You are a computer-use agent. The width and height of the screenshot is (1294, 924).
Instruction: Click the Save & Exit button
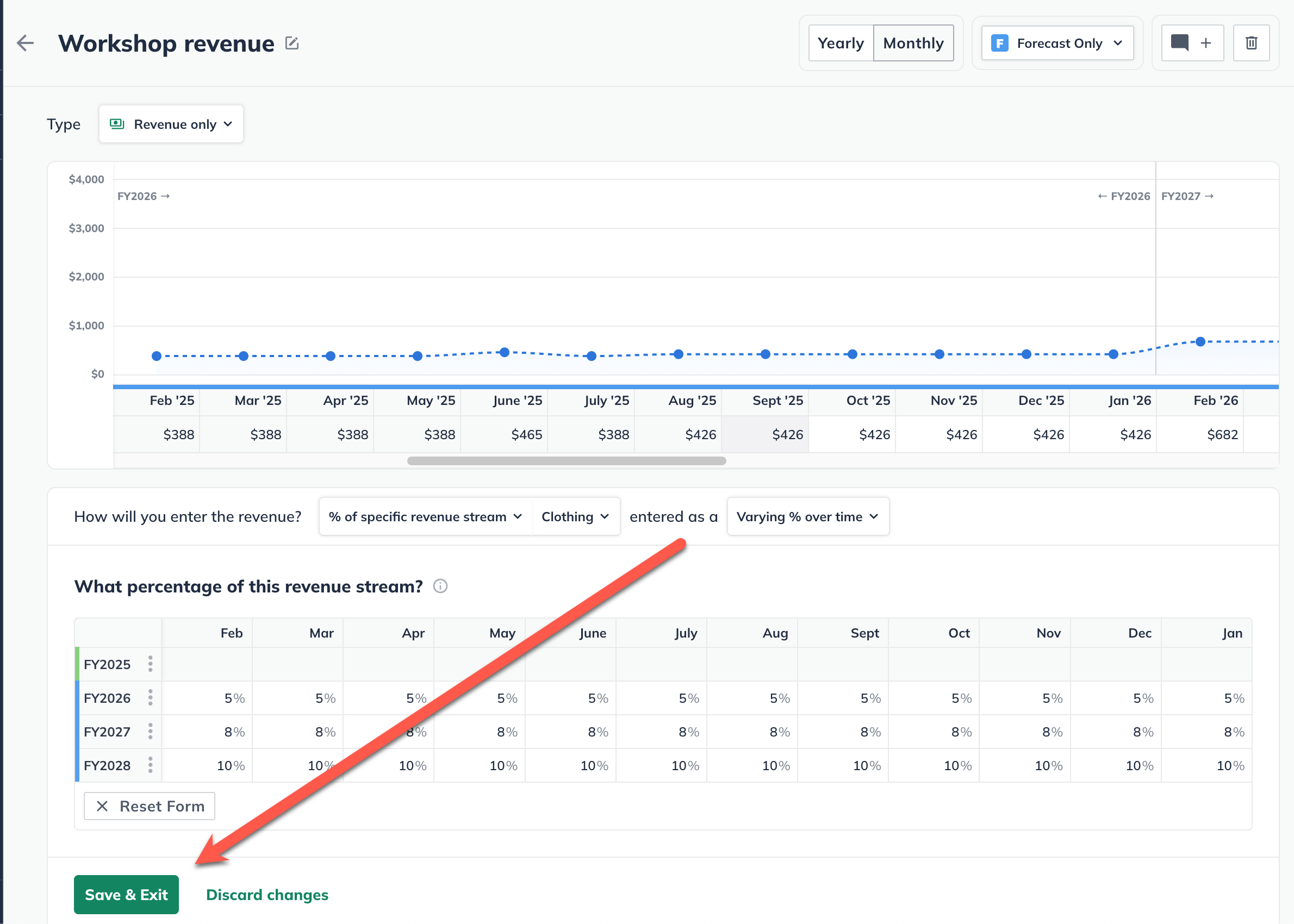(126, 895)
